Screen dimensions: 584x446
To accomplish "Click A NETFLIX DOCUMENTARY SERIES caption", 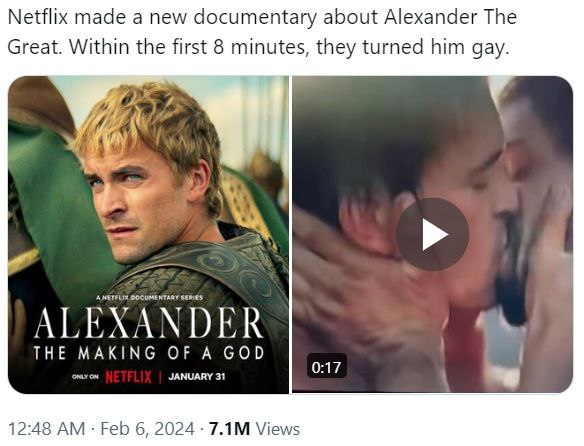I will [x=149, y=297].
